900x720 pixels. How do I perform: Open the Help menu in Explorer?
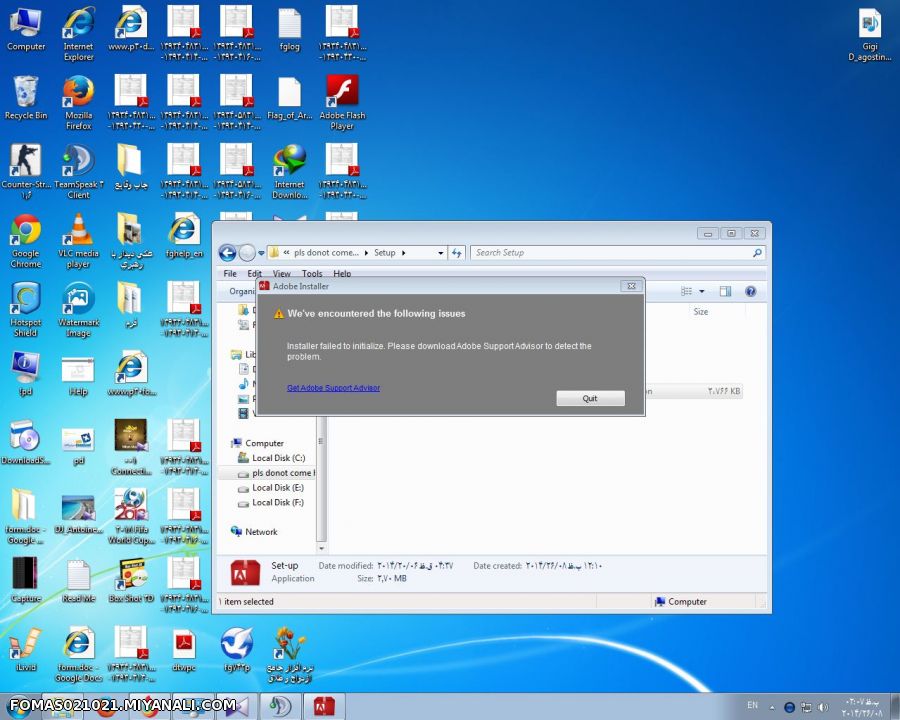coord(342,273)
